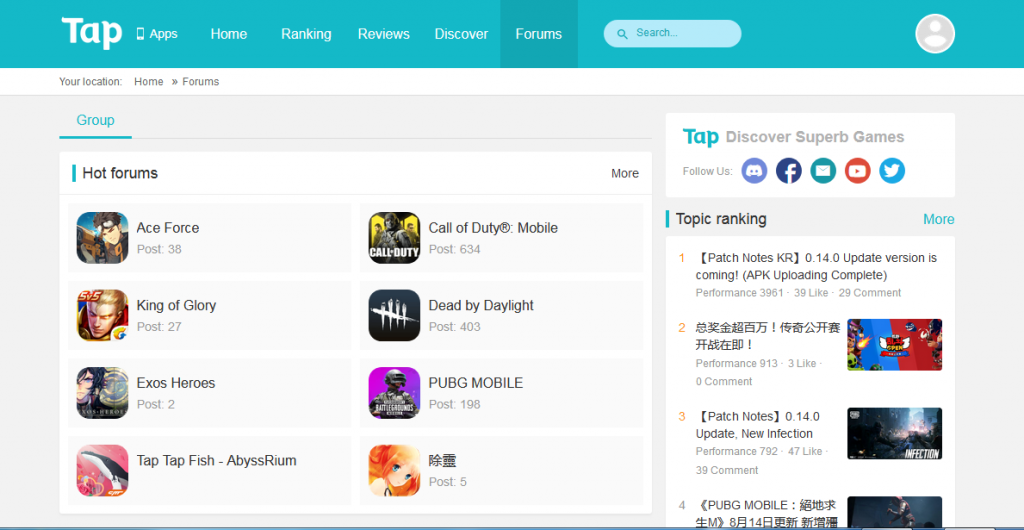
Task: Click the Dead by Daylight icon
Action: point(394,315)
